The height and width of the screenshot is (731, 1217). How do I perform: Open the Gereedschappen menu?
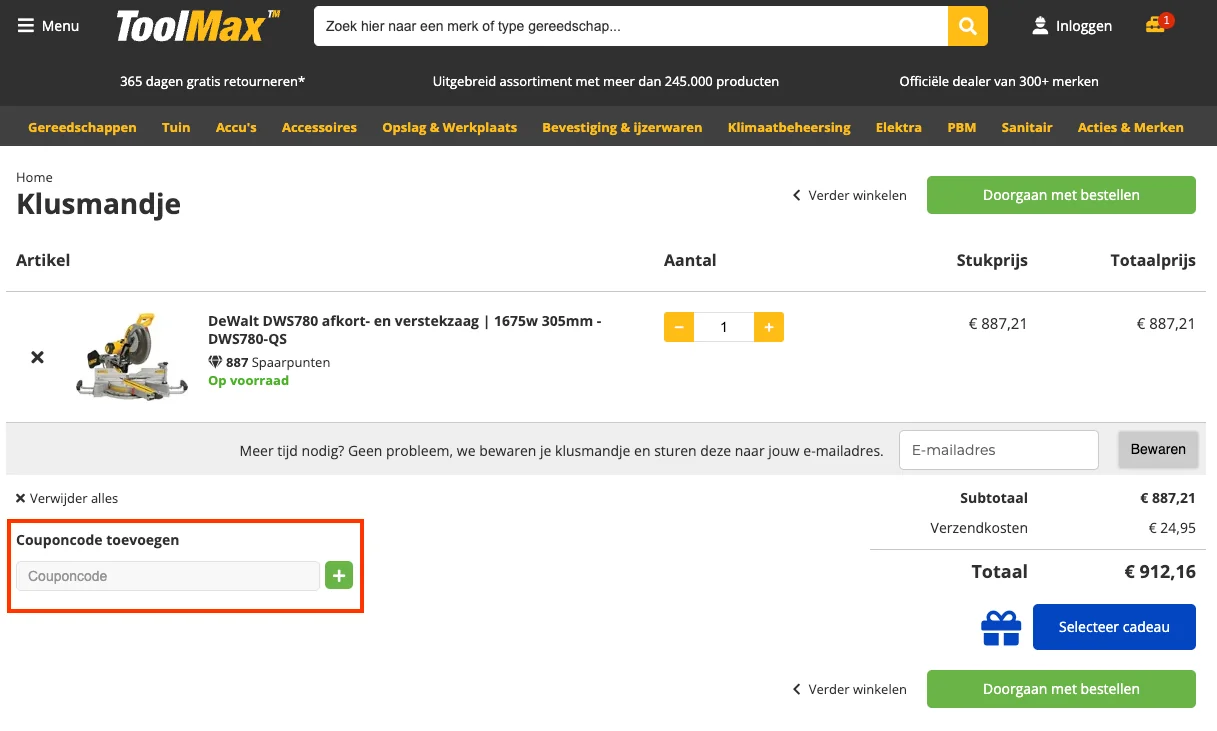pos(83,127)
